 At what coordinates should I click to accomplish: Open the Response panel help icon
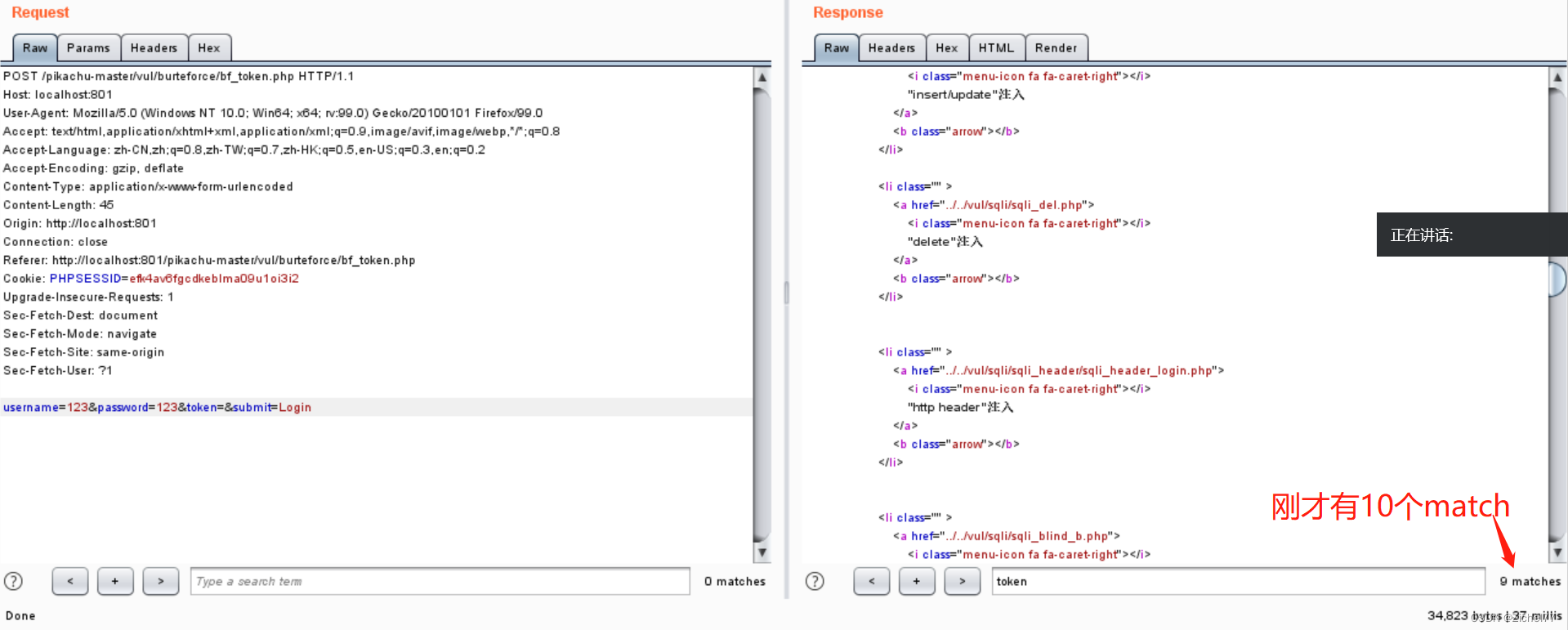(815, 581)
